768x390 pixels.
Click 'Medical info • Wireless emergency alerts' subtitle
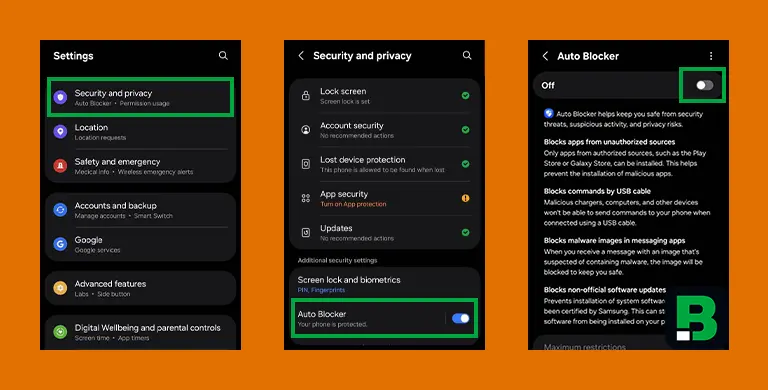(134, 172)
